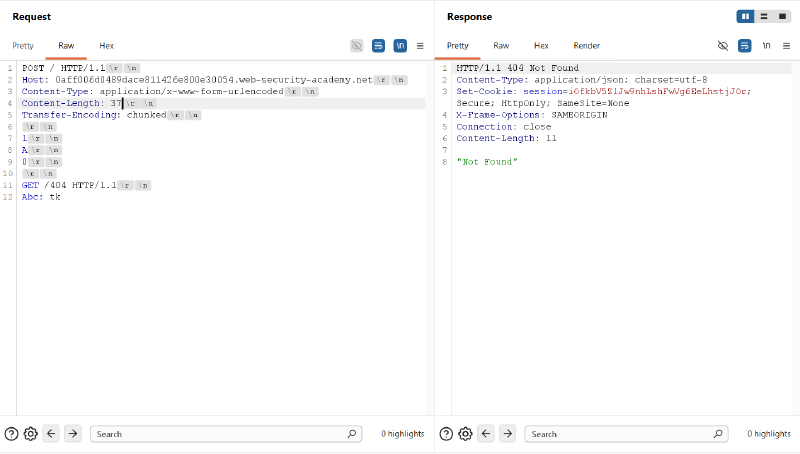Image resolution: width=800 pixels, height=454 pixels.
Task: Go to previous match in Response search
Action: [x=486, y=434]
